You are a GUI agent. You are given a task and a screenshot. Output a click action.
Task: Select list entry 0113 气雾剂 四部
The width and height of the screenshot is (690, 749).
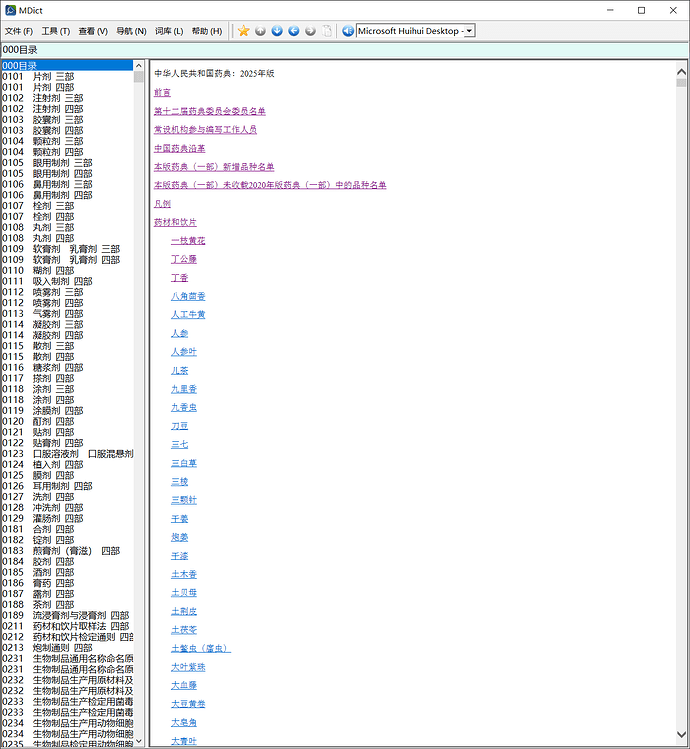(67, 313)
